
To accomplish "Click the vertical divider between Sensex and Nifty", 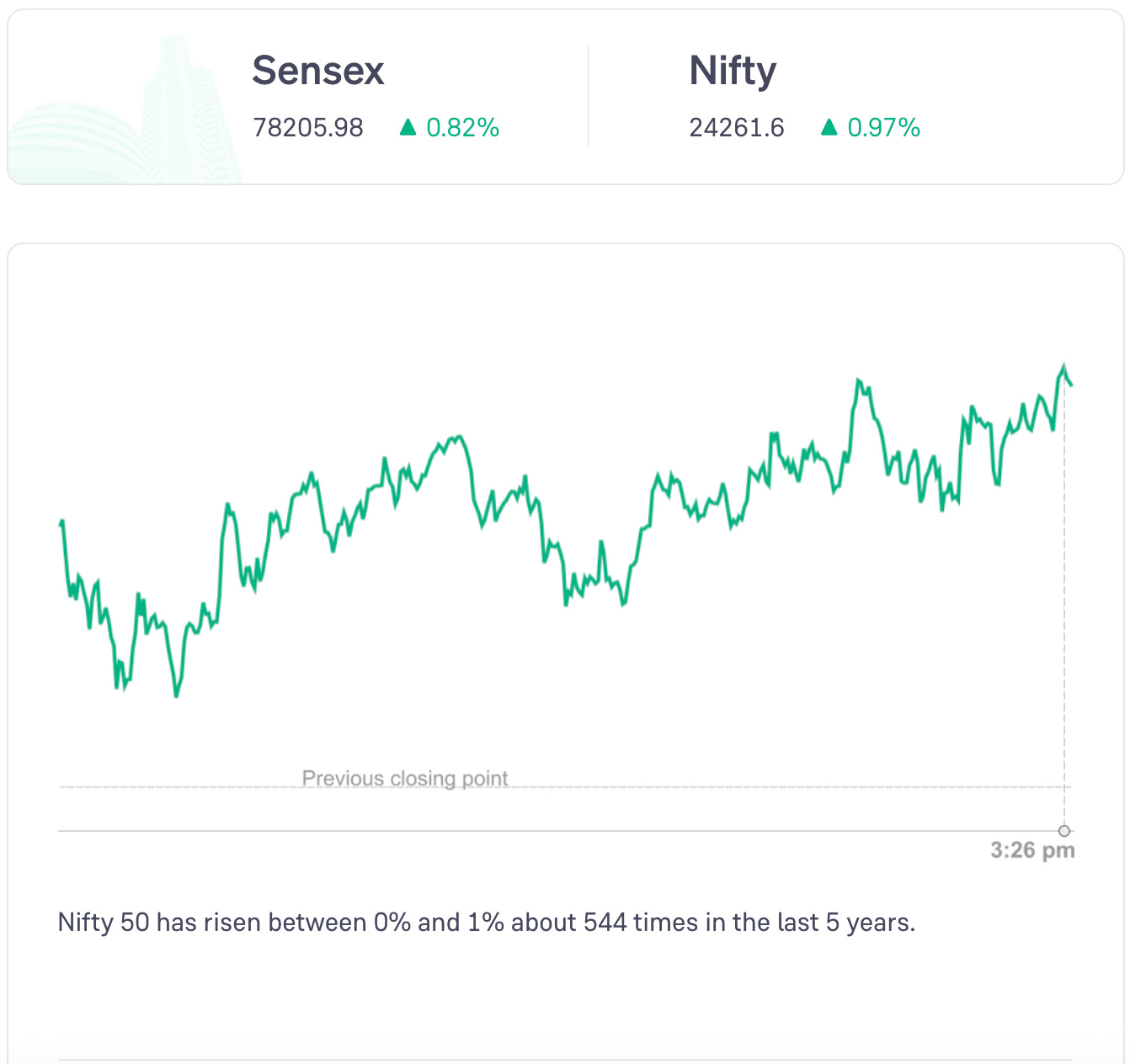I will pyautogui.click(x=589, y=97).
